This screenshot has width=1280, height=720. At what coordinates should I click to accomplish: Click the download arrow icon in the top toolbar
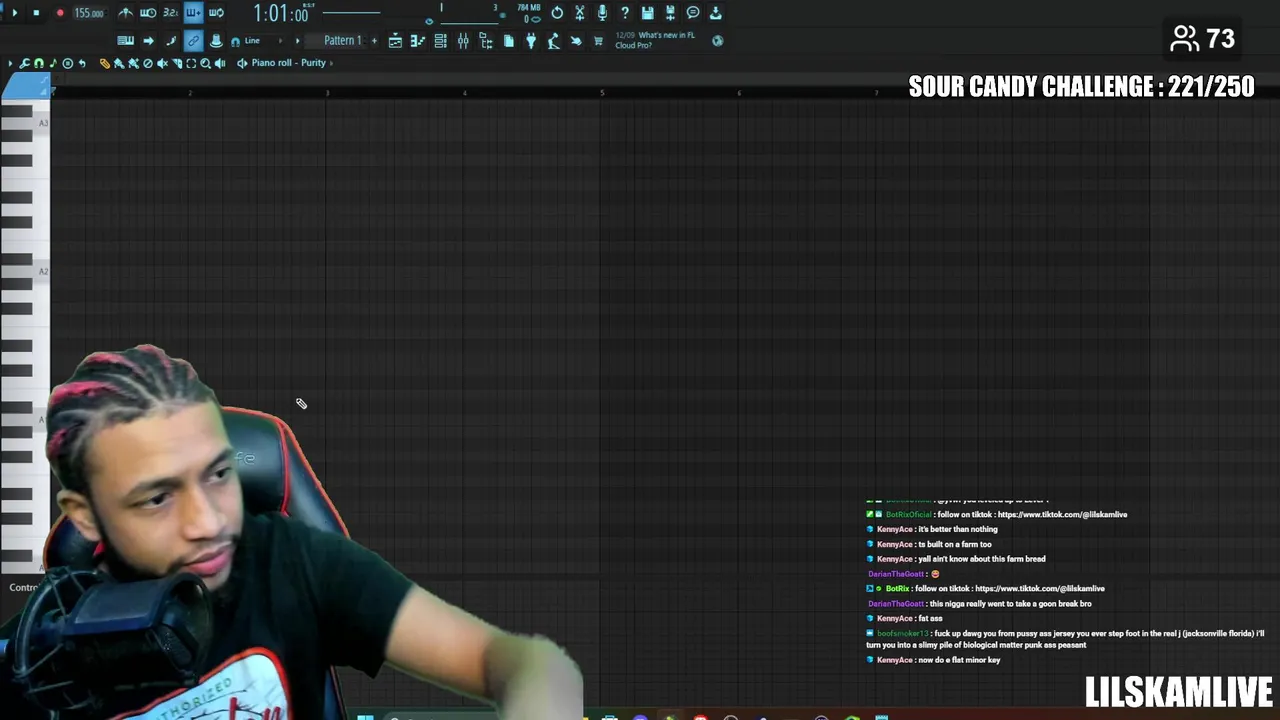click(x=716, y=13)
